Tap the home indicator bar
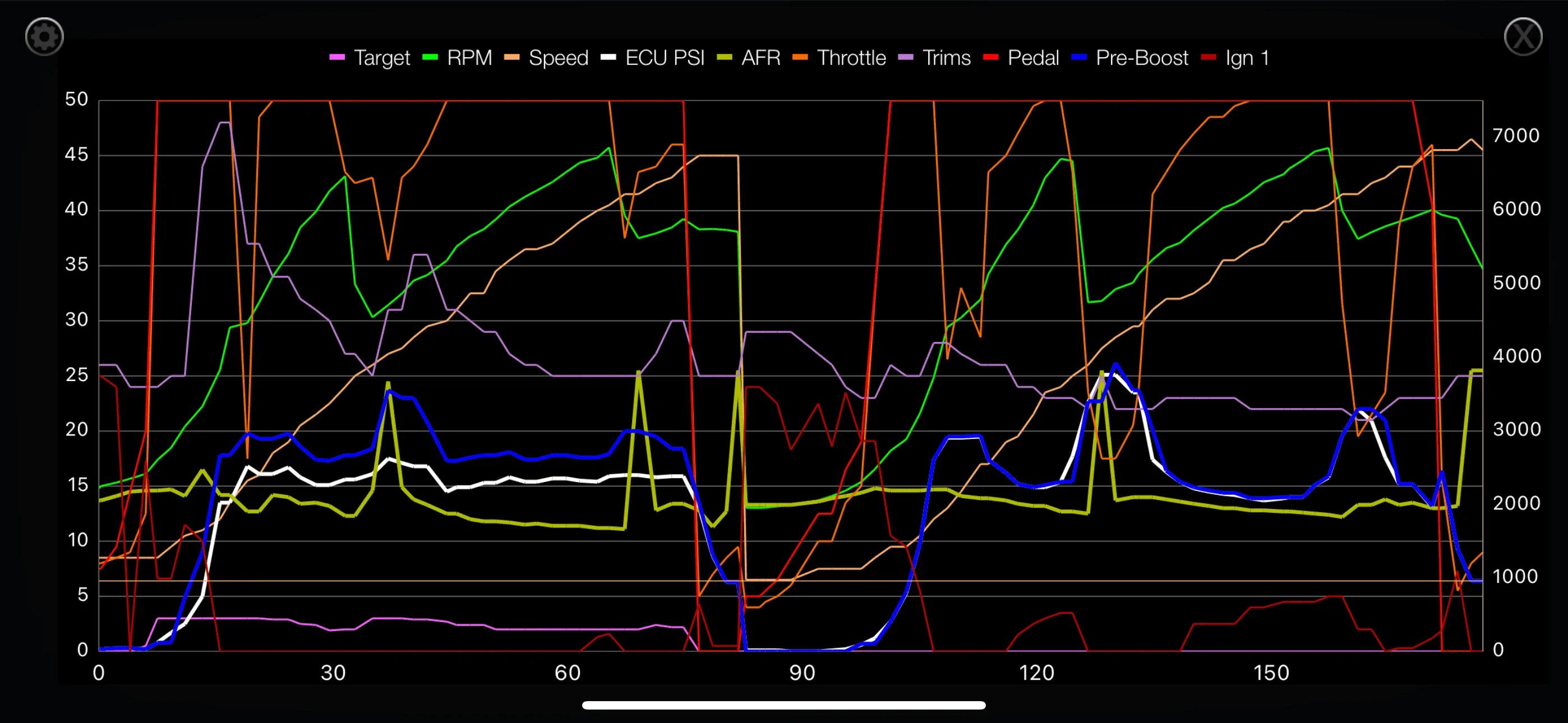Viewport: 1568px width, 723px height. 784,706
